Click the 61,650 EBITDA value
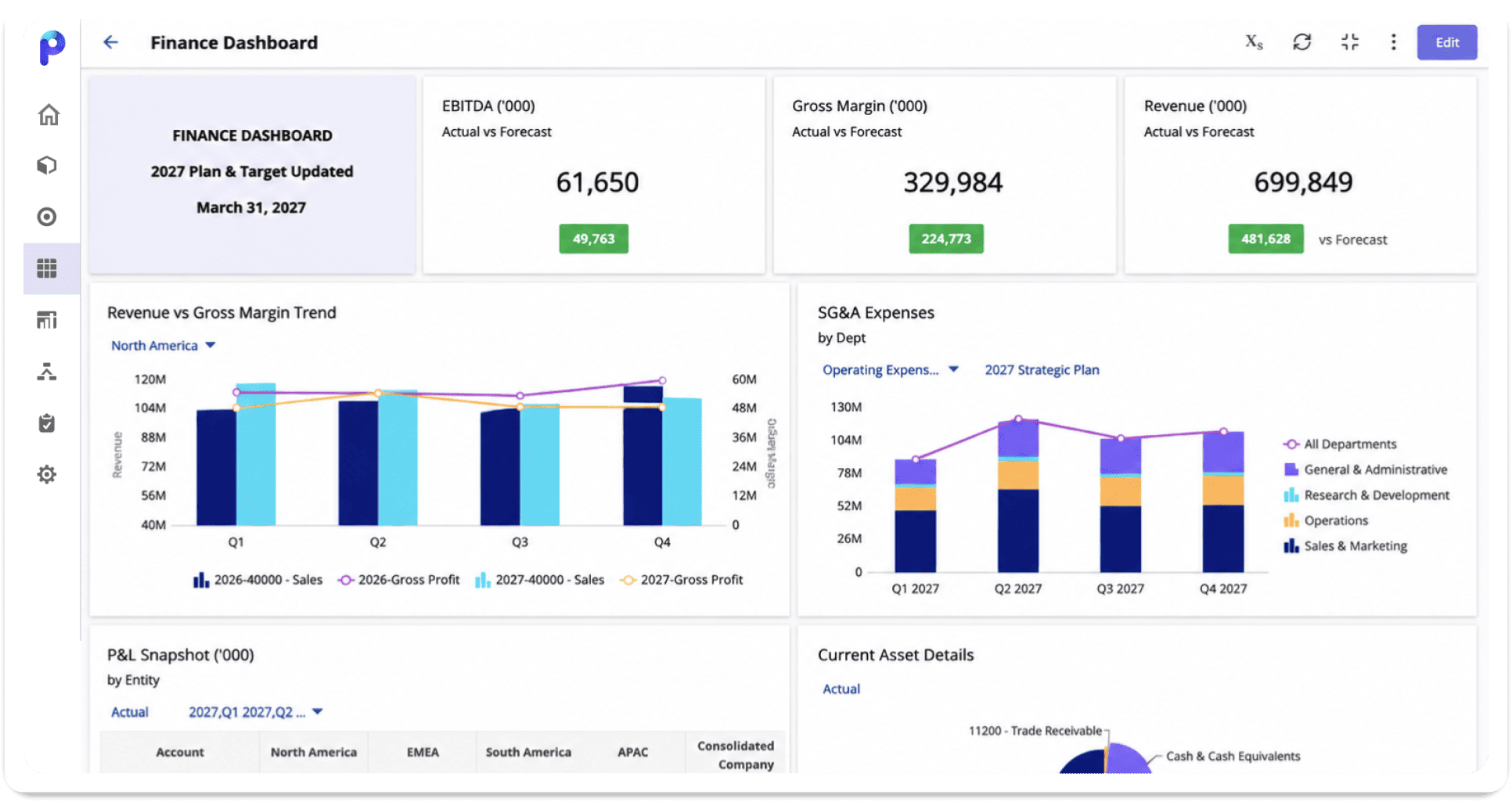Image resolution: width=1512 pixels, height=802 pixels. pyautogui.click(x=598, y=182)
